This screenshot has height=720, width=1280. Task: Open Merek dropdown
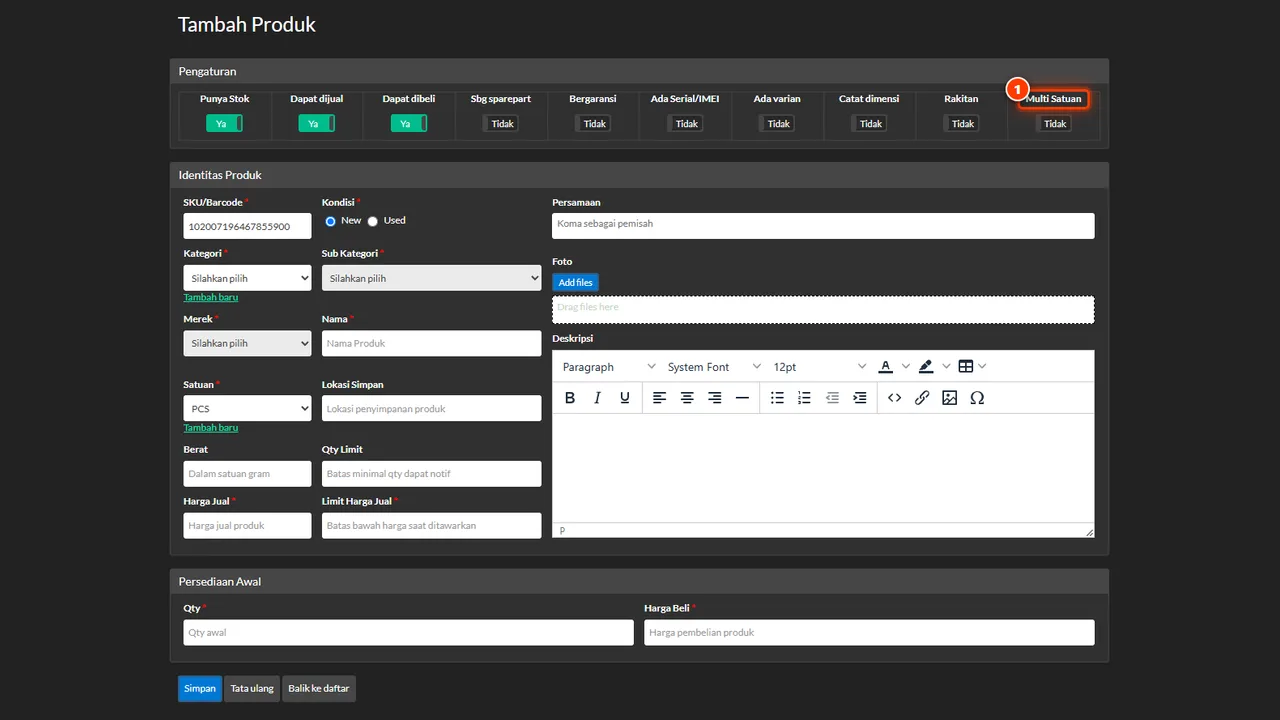[x=247, y=343]
